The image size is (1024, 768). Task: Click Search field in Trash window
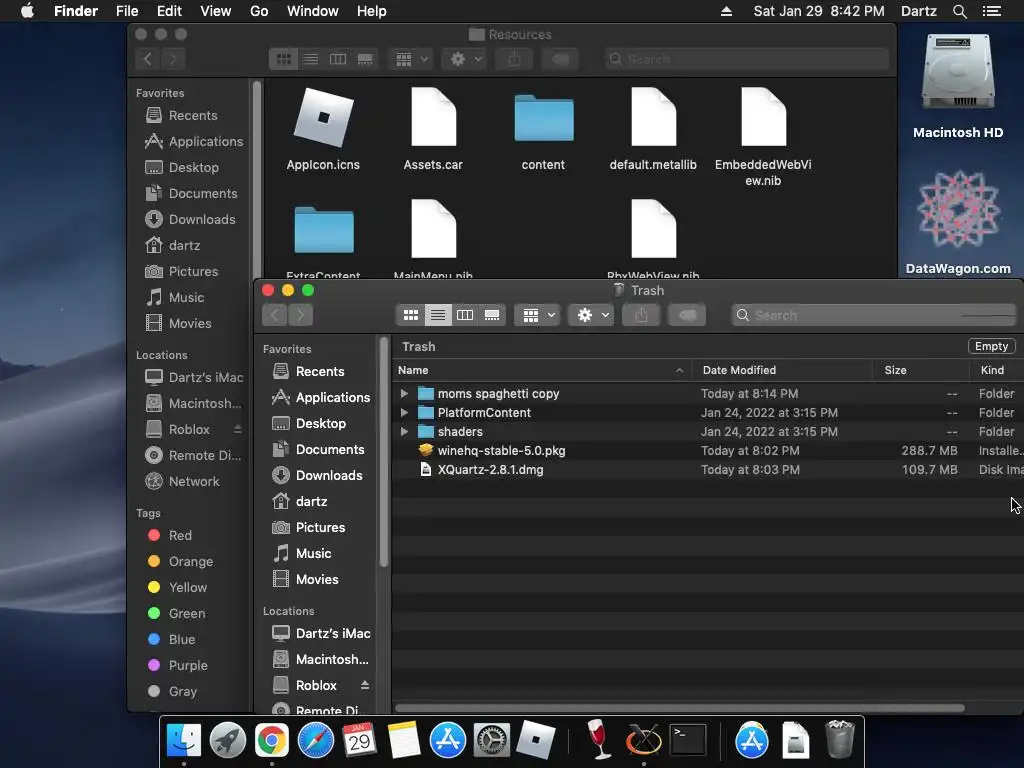(x=874, y=315)
